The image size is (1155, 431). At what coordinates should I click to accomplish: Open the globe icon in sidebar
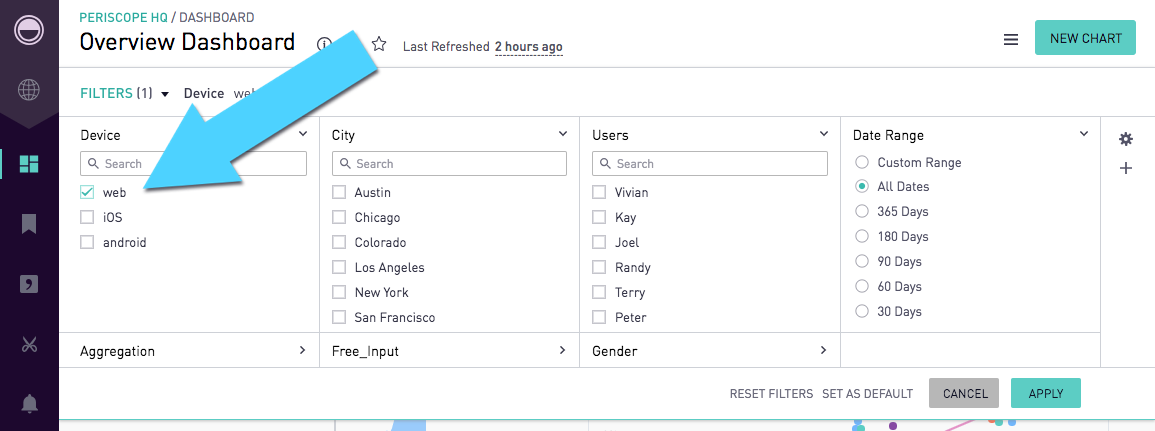(x=29, y=90)
